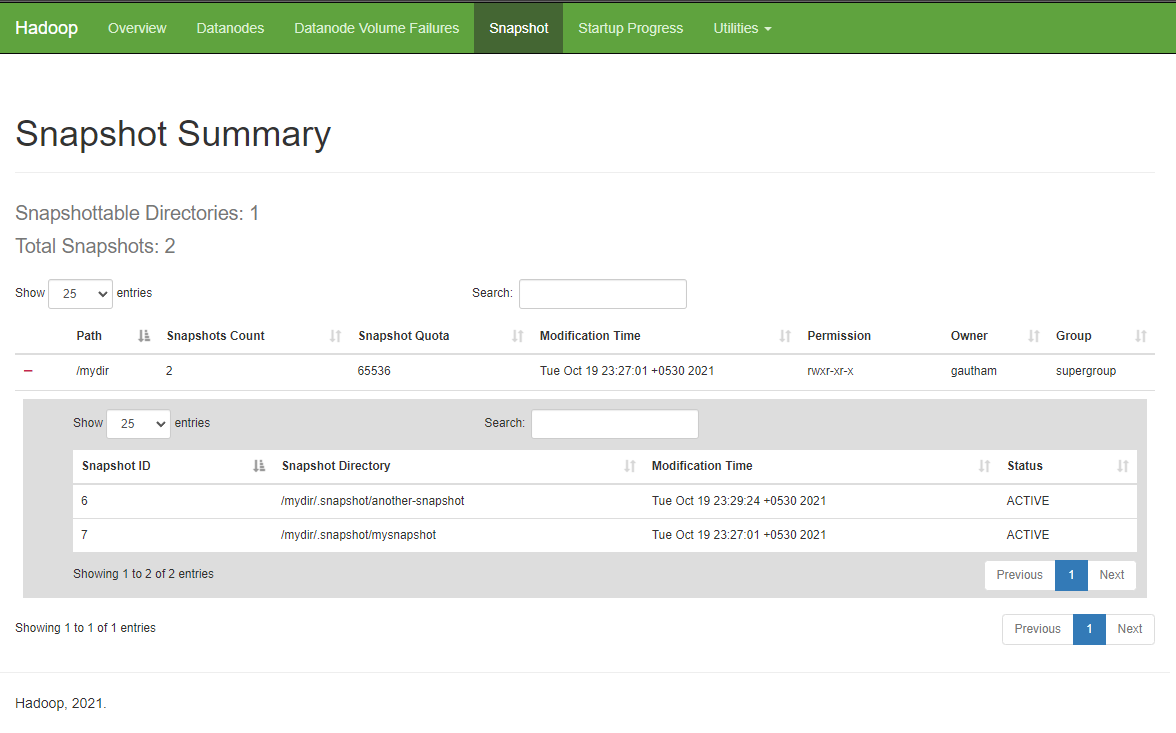Click snapshot ID 6 cell
The image size is (1176, 733).
click(x=85, y=500)
